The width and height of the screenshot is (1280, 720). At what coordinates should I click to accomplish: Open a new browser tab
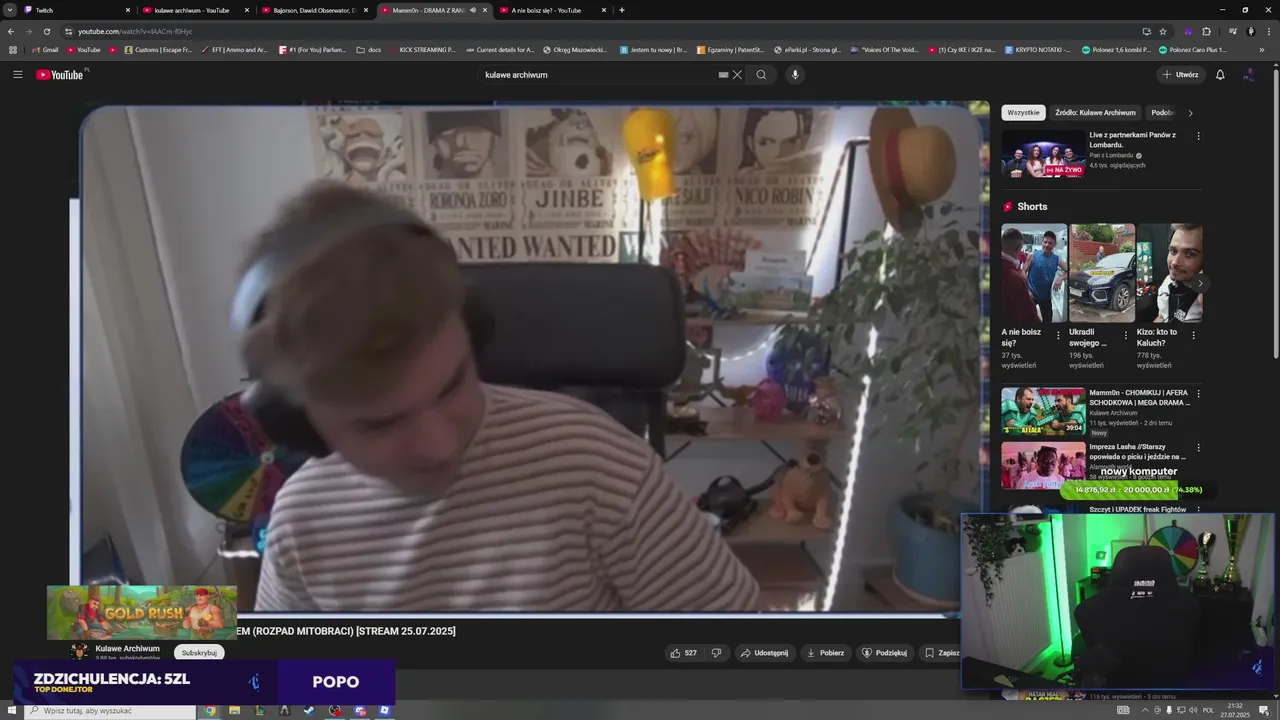click(622, 10)
